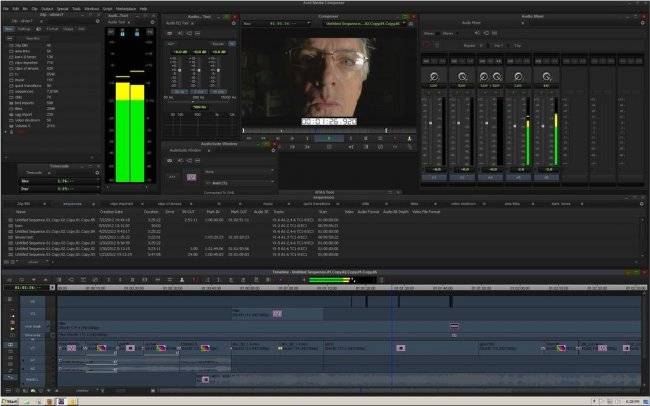Toggle the EQ IN bypass button
The height and width of the screenshot is (406, 650).
pos(232,44)
